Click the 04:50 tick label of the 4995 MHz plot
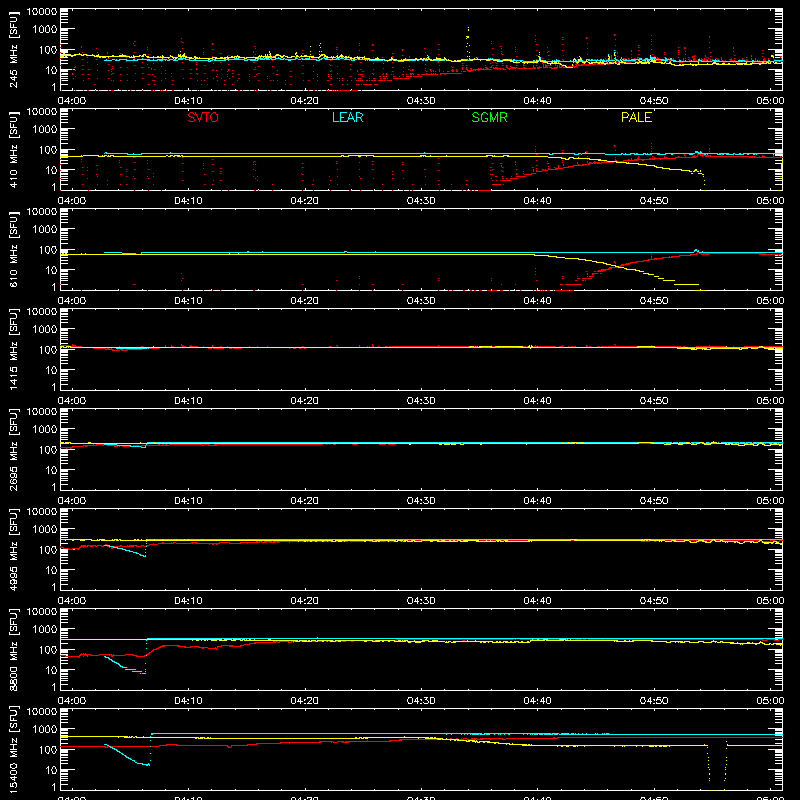The image size is (800, 800). click(654, 601)
